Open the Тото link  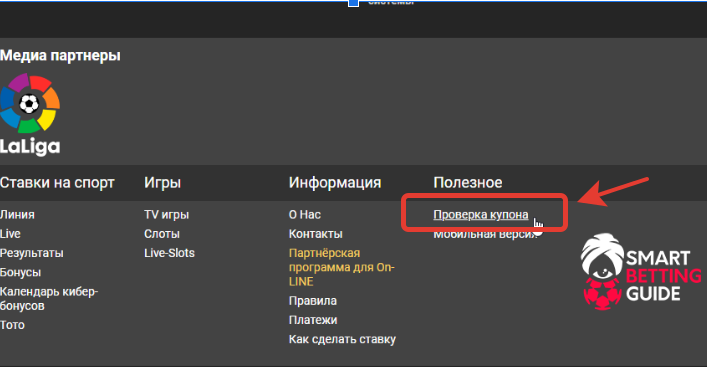pos(12,325)
